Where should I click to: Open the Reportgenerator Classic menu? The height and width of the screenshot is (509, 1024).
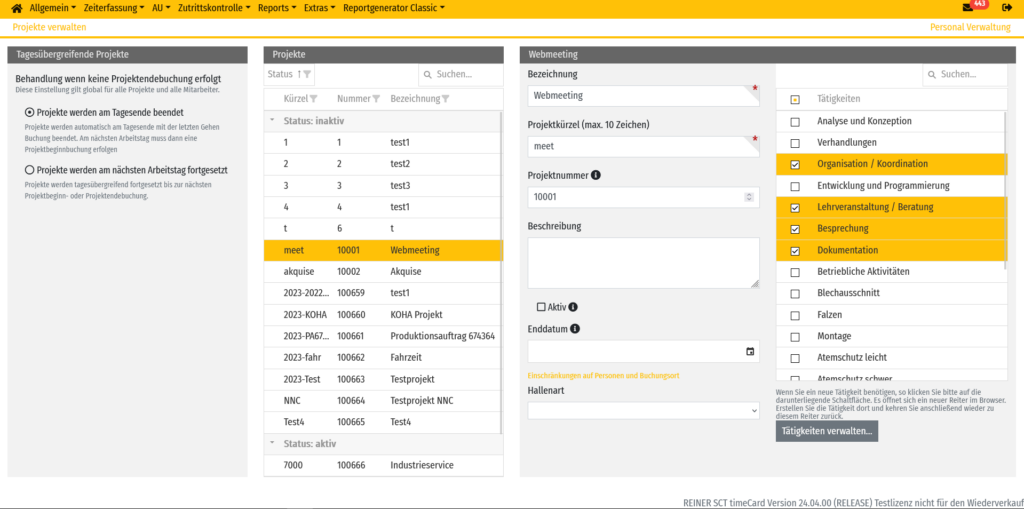(x=394, y=8)
